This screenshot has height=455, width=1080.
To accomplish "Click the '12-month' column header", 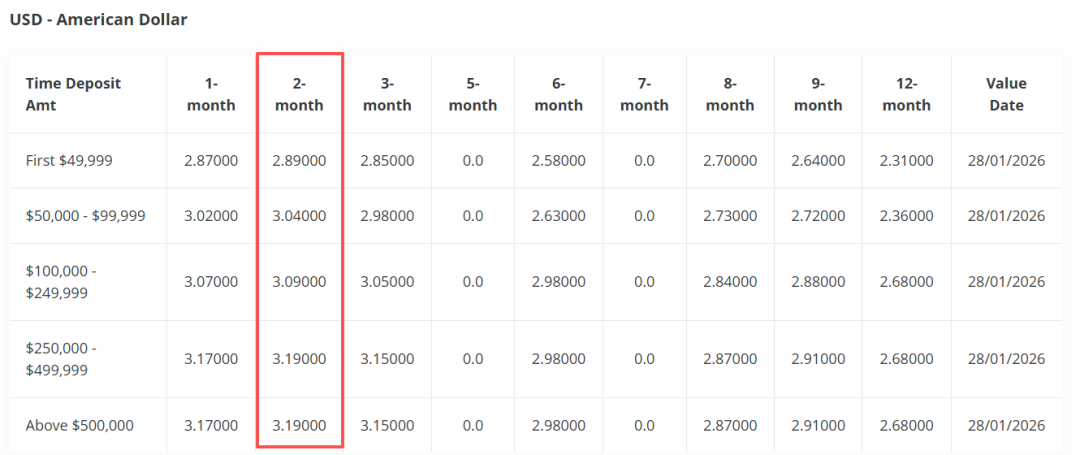I will pyautogui.click(x=907, y=94).
